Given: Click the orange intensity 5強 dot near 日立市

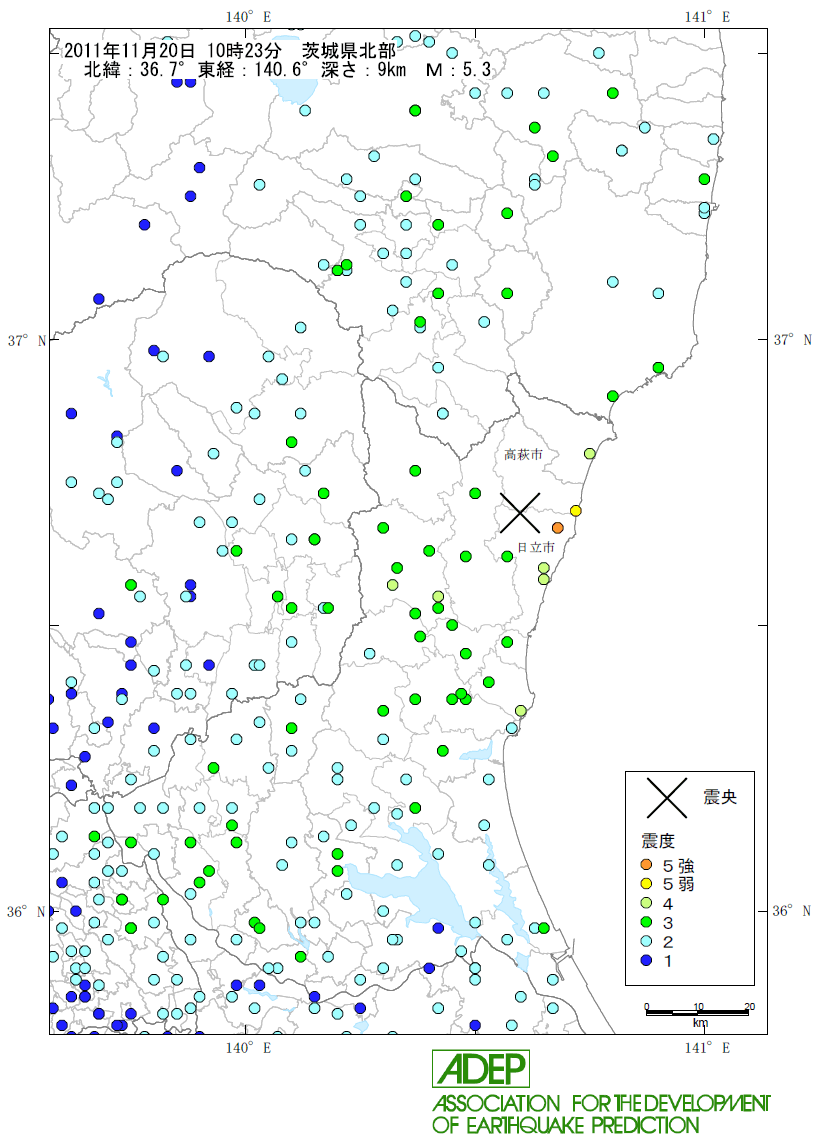Looking at the screenshot, I should 558,528.
